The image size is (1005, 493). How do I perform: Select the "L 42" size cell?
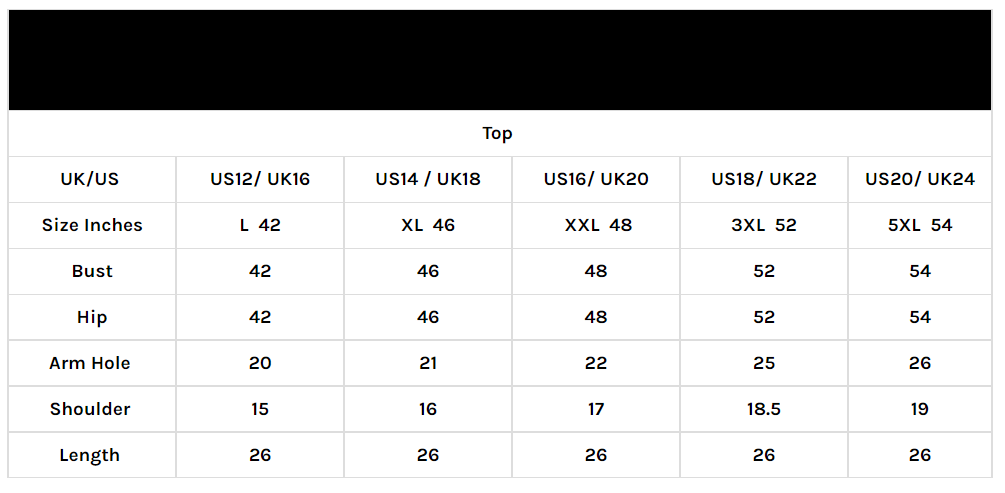tap(260, 225)
